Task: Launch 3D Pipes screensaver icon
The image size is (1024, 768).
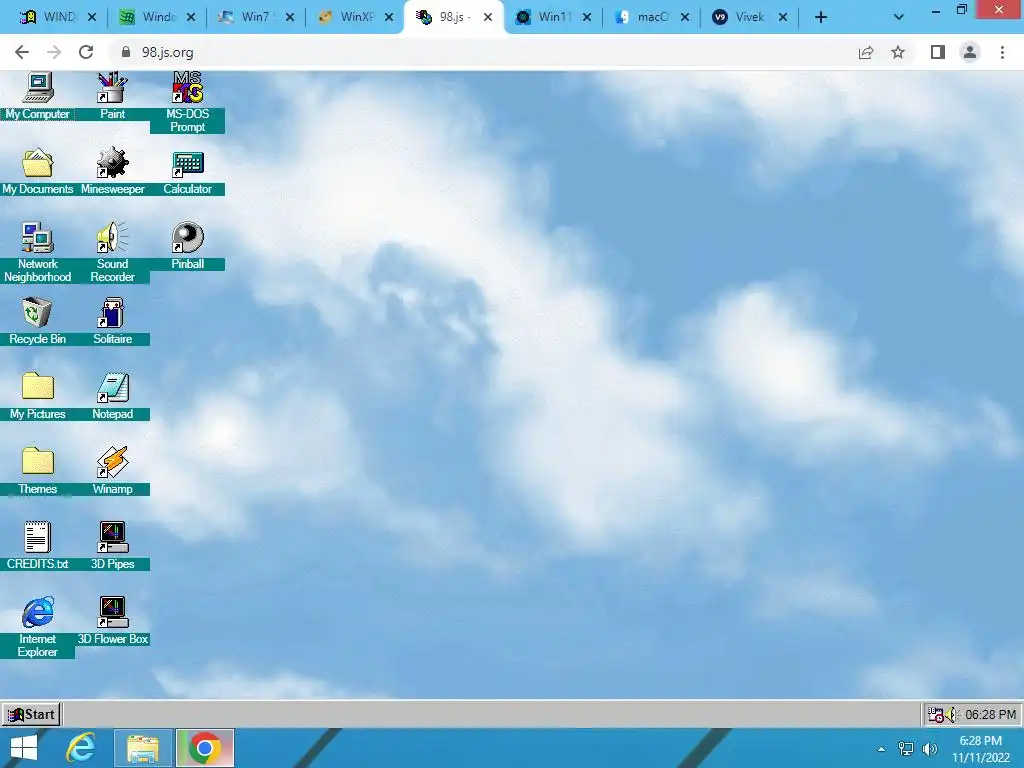Action: coord(112,546)
